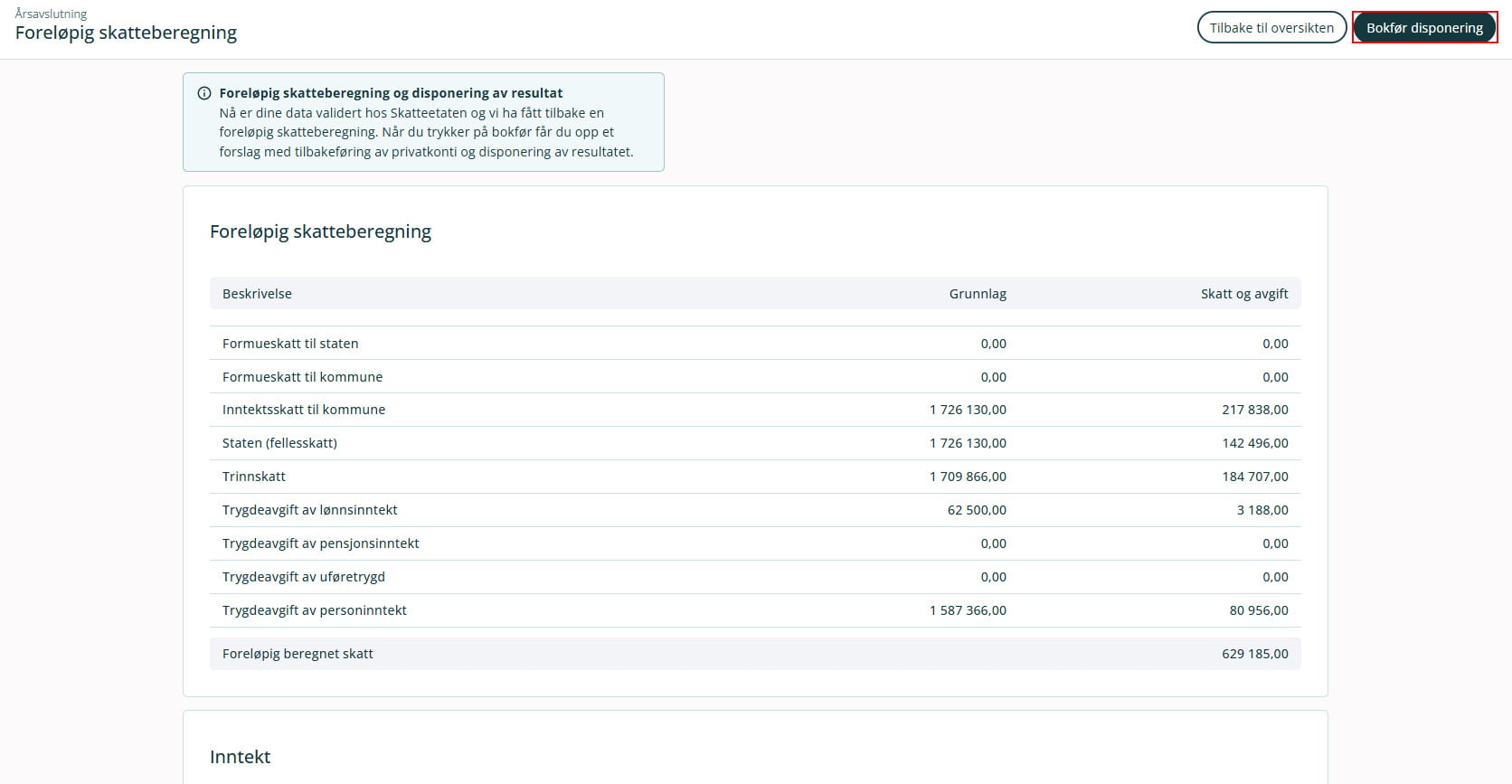Click the Formueskatt til kommune row label
The height and width of the screenshot is (784, 1512).
(302, 377)
